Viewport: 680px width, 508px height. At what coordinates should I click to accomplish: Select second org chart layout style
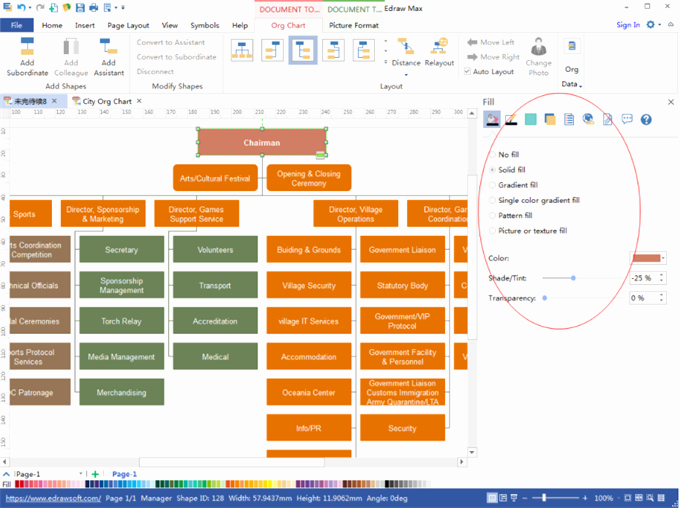272,50
